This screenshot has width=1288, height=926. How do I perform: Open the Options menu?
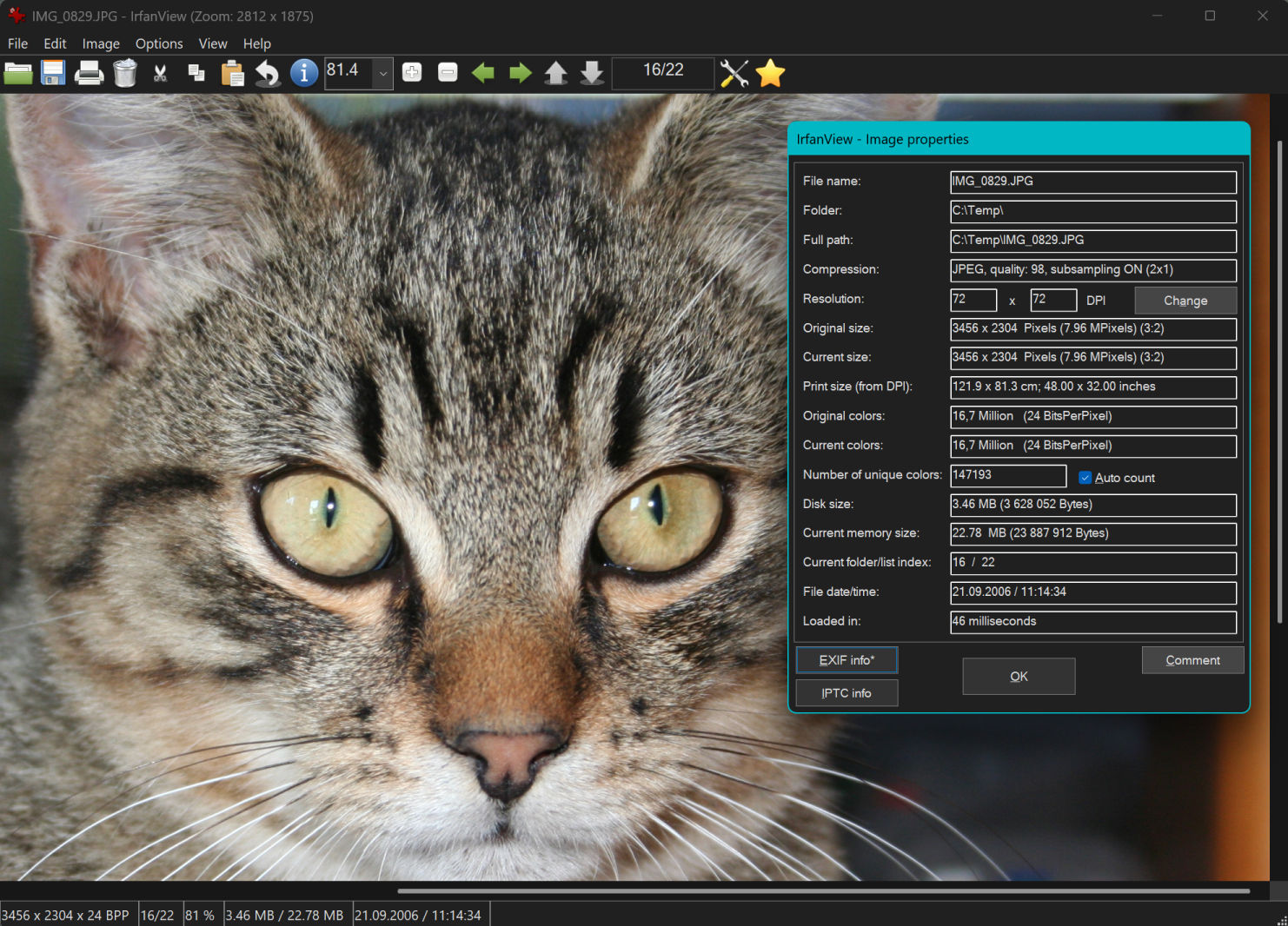tap(159, 43)
